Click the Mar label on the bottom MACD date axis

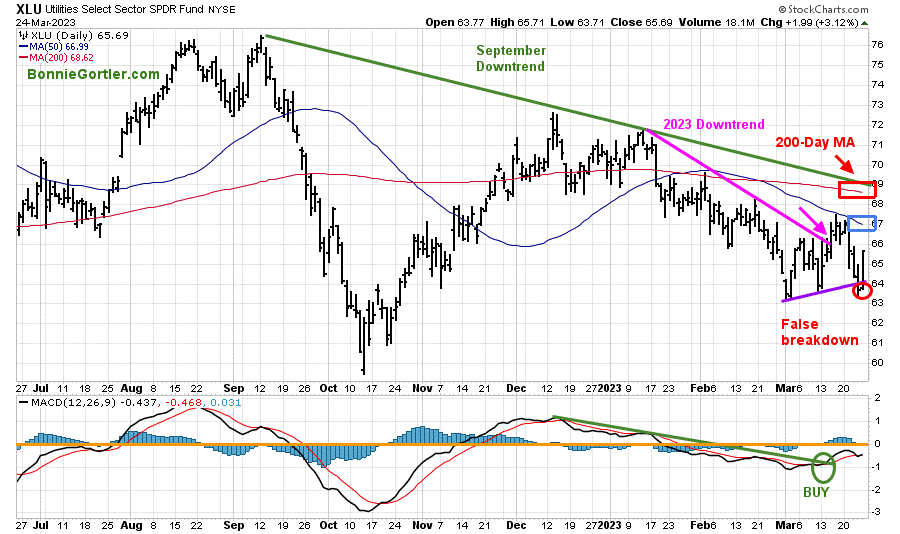(x=785, y=525)
